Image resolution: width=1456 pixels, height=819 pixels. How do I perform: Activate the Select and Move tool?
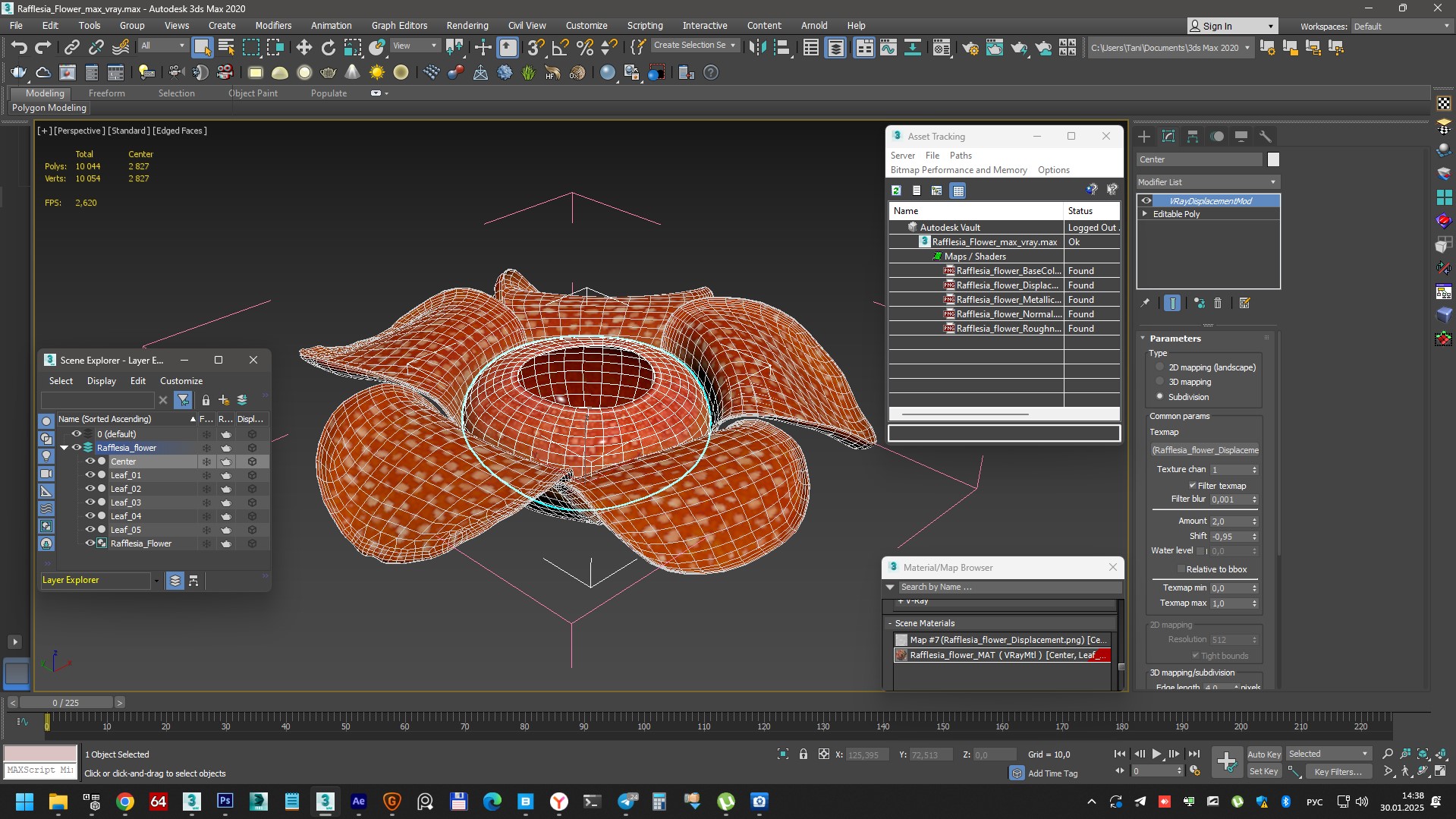tap(304, 47)
